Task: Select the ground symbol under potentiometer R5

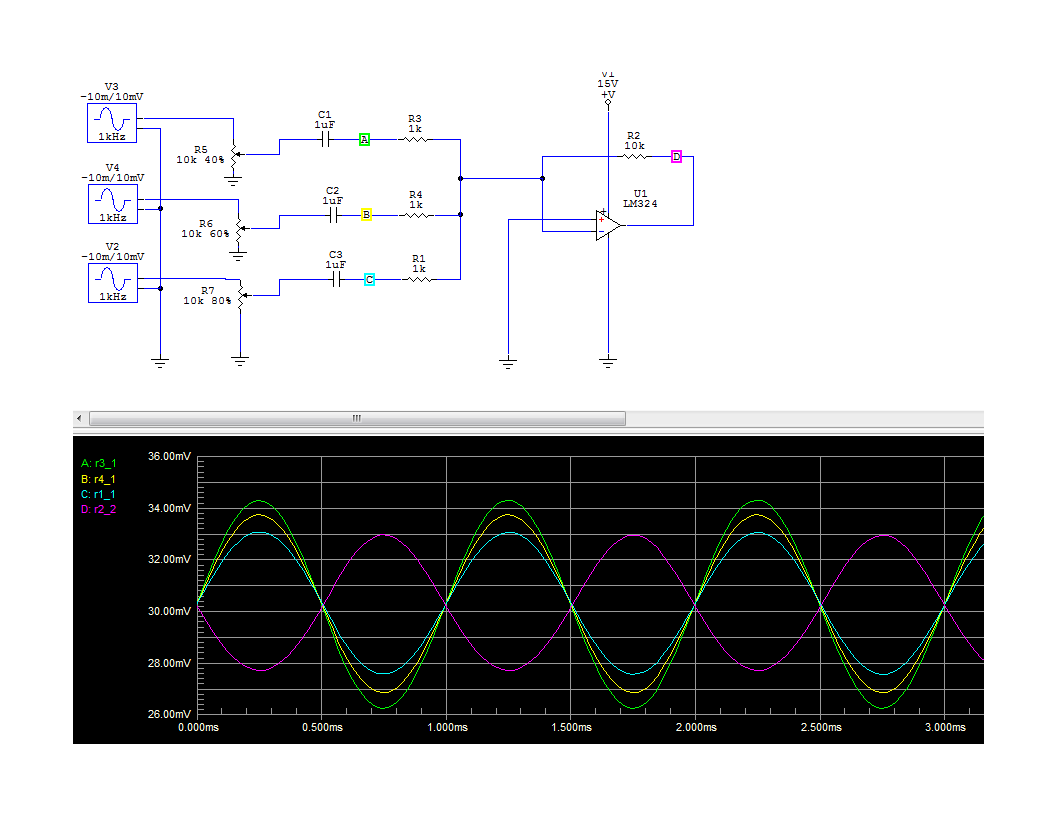Action: [x=233, y=180]
